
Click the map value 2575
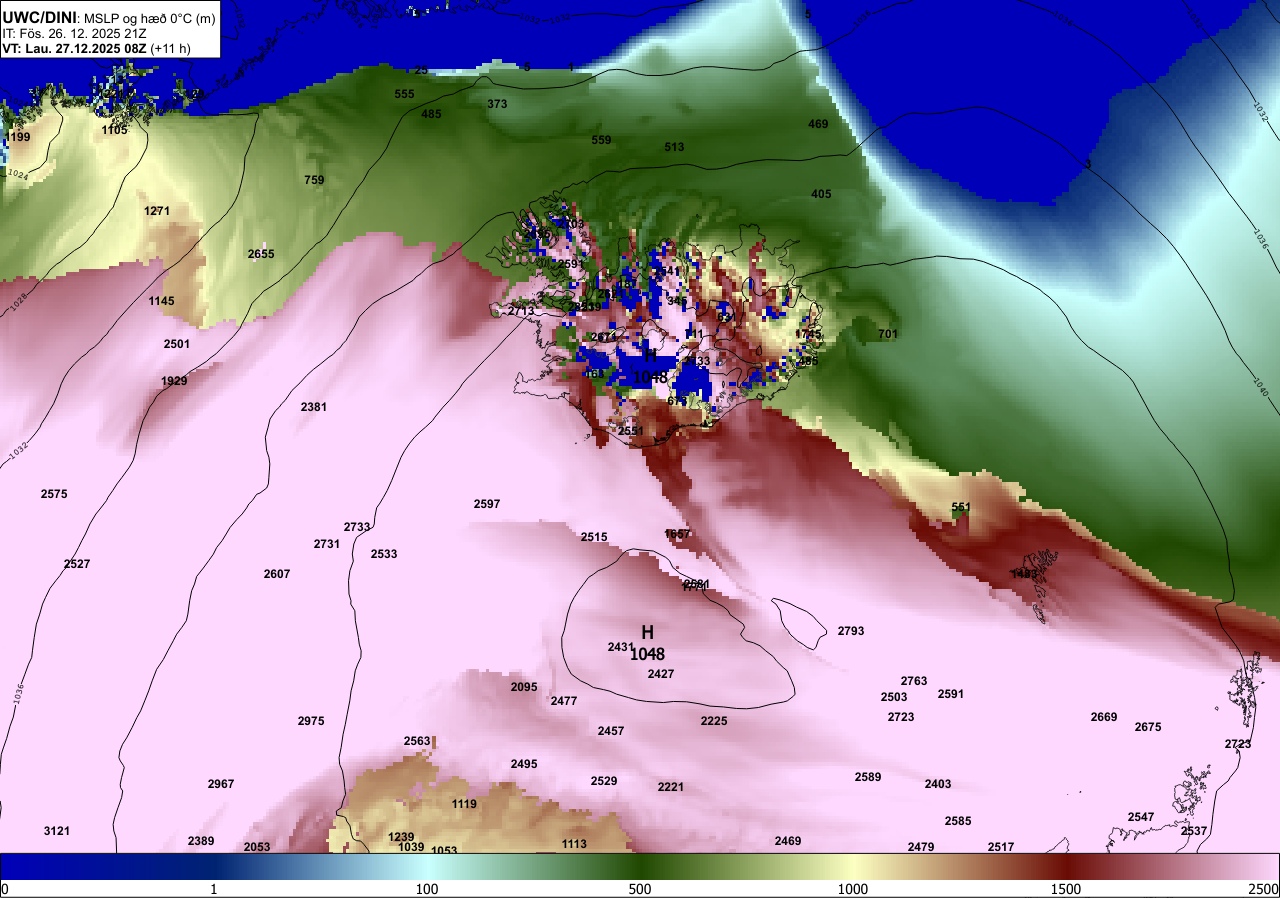coord(54,494)
